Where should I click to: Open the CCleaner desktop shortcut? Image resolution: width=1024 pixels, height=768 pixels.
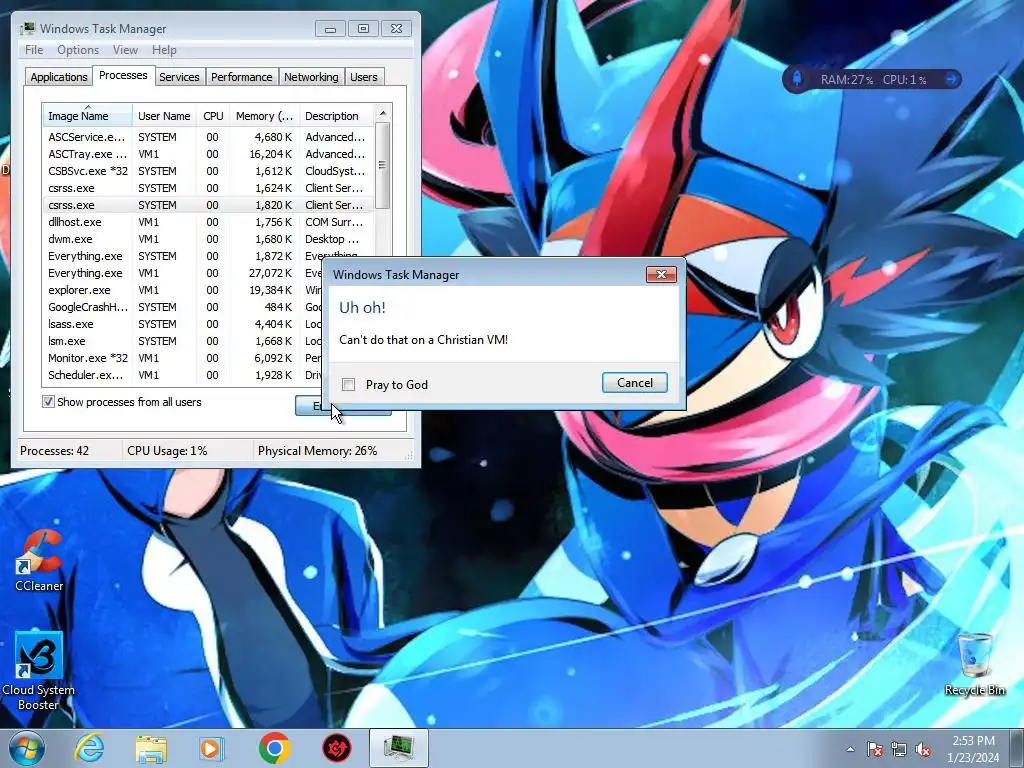coord(39,560)
